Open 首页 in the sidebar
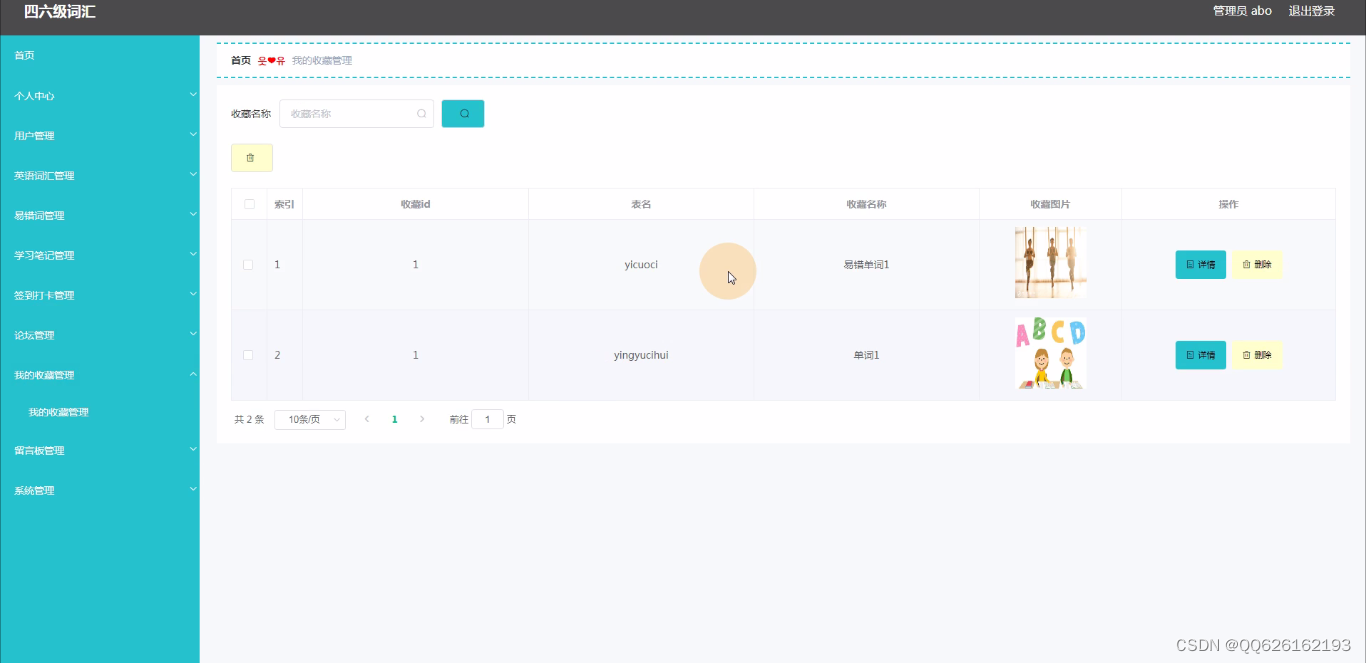Image resolution: width=1366 pixels, height=663 pixels. point(100,56)
